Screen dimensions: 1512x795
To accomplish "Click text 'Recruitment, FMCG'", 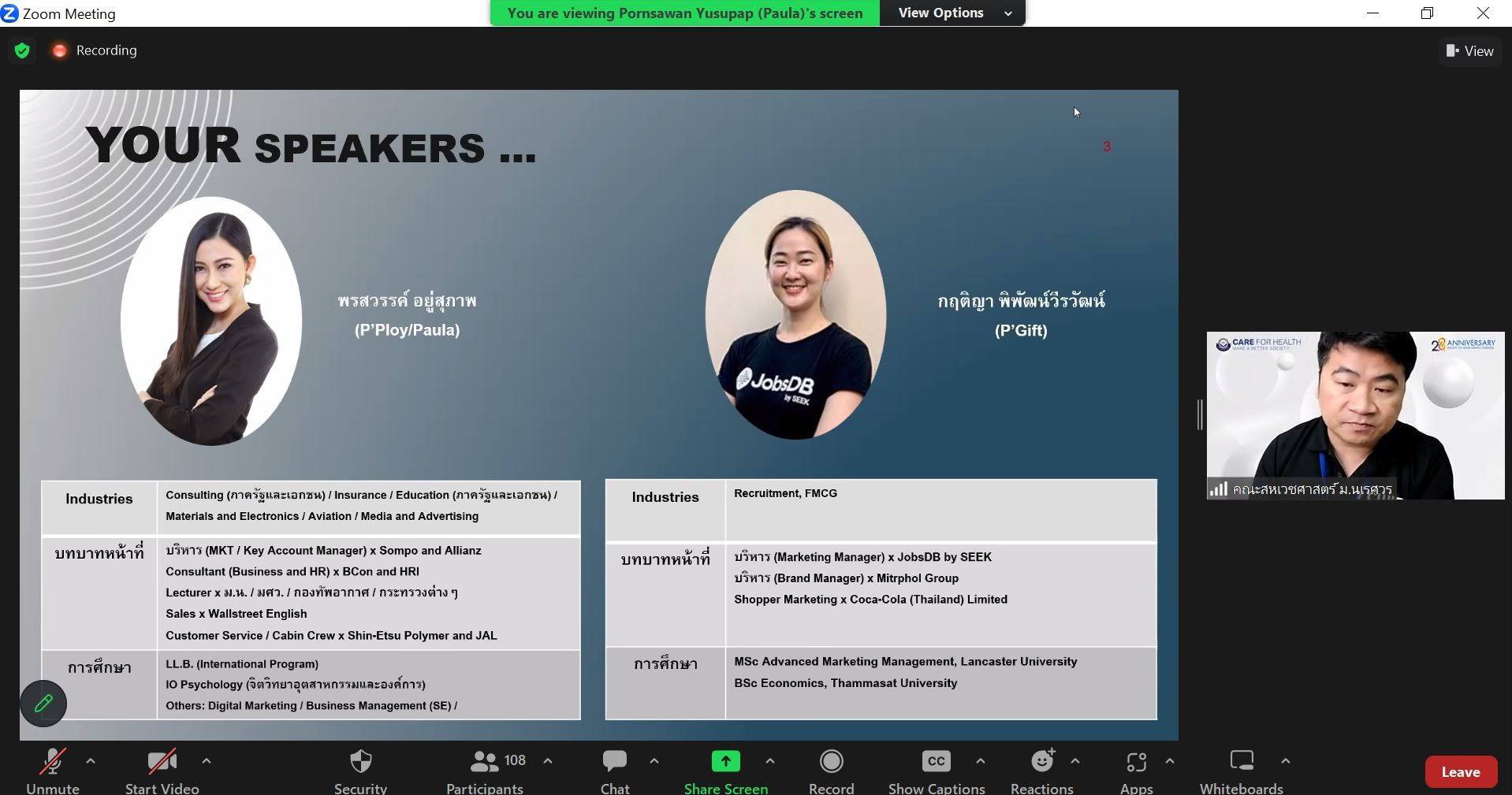I will (x=785, y=493).
